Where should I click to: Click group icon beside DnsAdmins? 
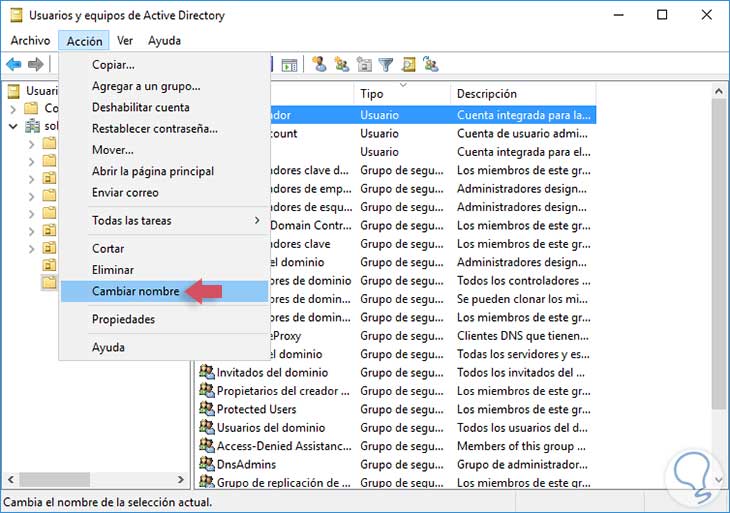coord(206,464)
